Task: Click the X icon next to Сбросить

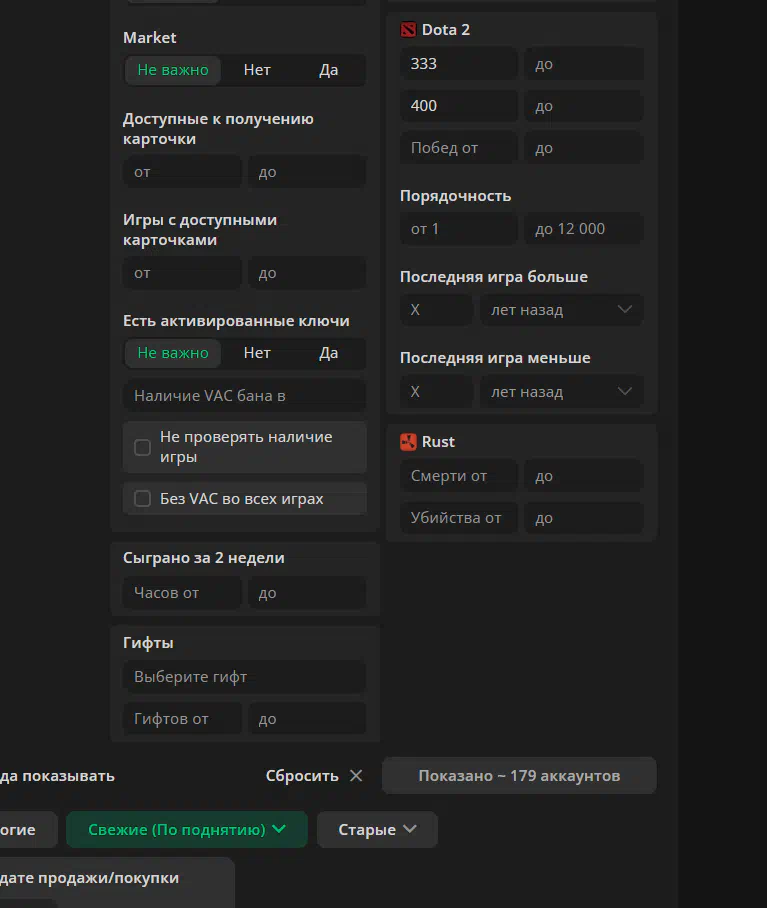Action: (x=357, y=776)
